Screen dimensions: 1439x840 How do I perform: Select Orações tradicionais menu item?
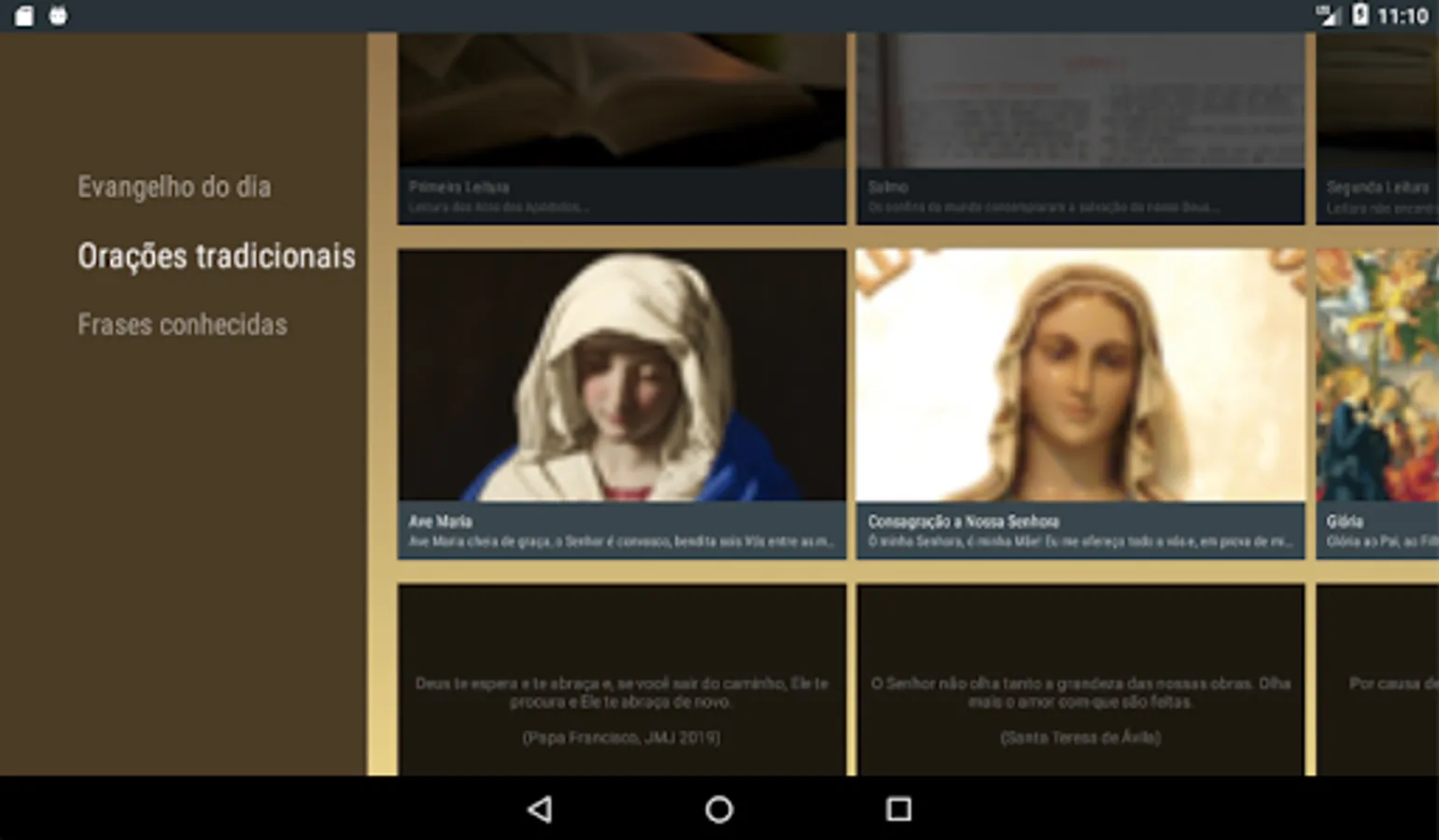217,256
